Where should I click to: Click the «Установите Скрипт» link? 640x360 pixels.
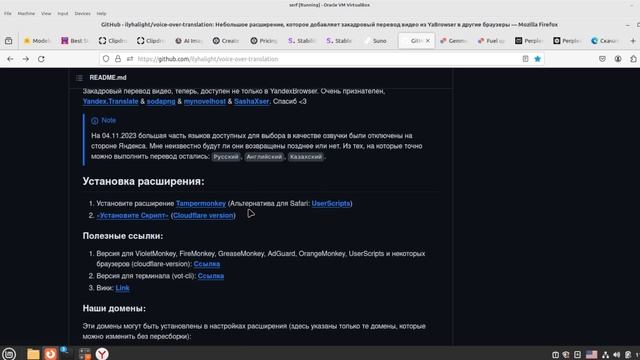click(132, 215)
